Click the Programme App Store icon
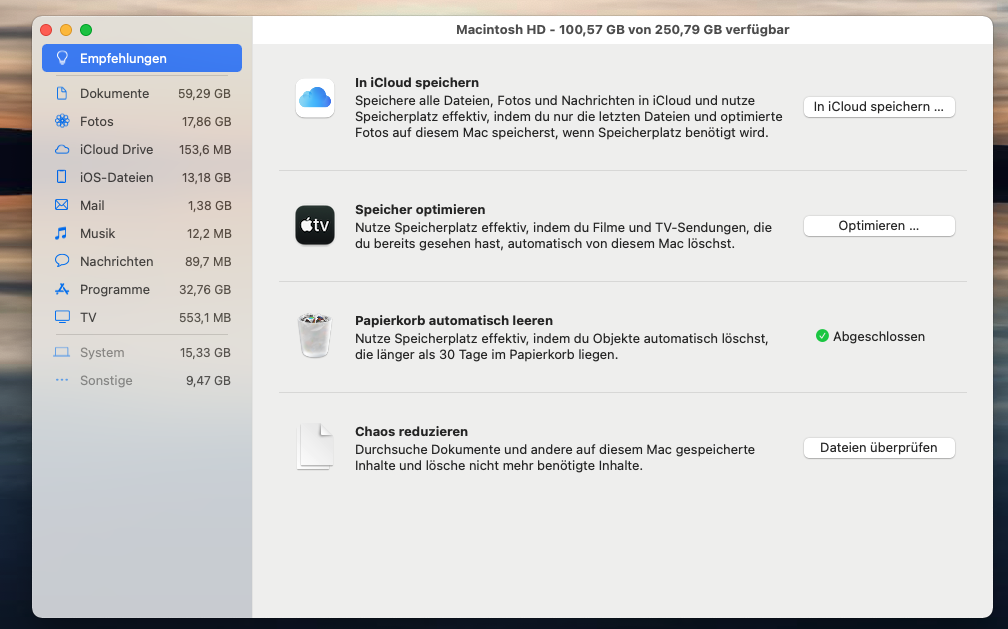This screenshot has width=1008, height=629. 62,289
